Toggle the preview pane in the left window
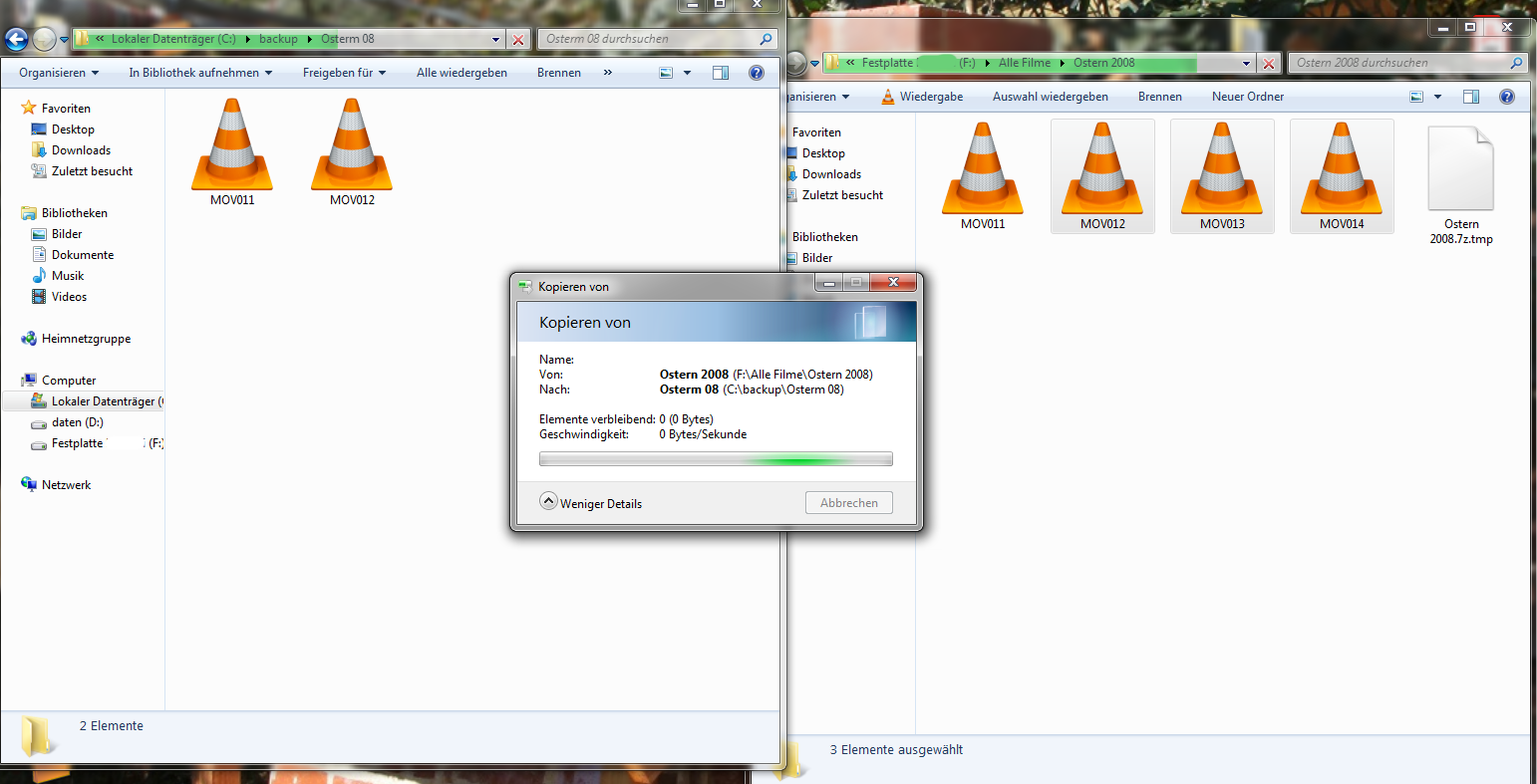 (x=721, y=73)
